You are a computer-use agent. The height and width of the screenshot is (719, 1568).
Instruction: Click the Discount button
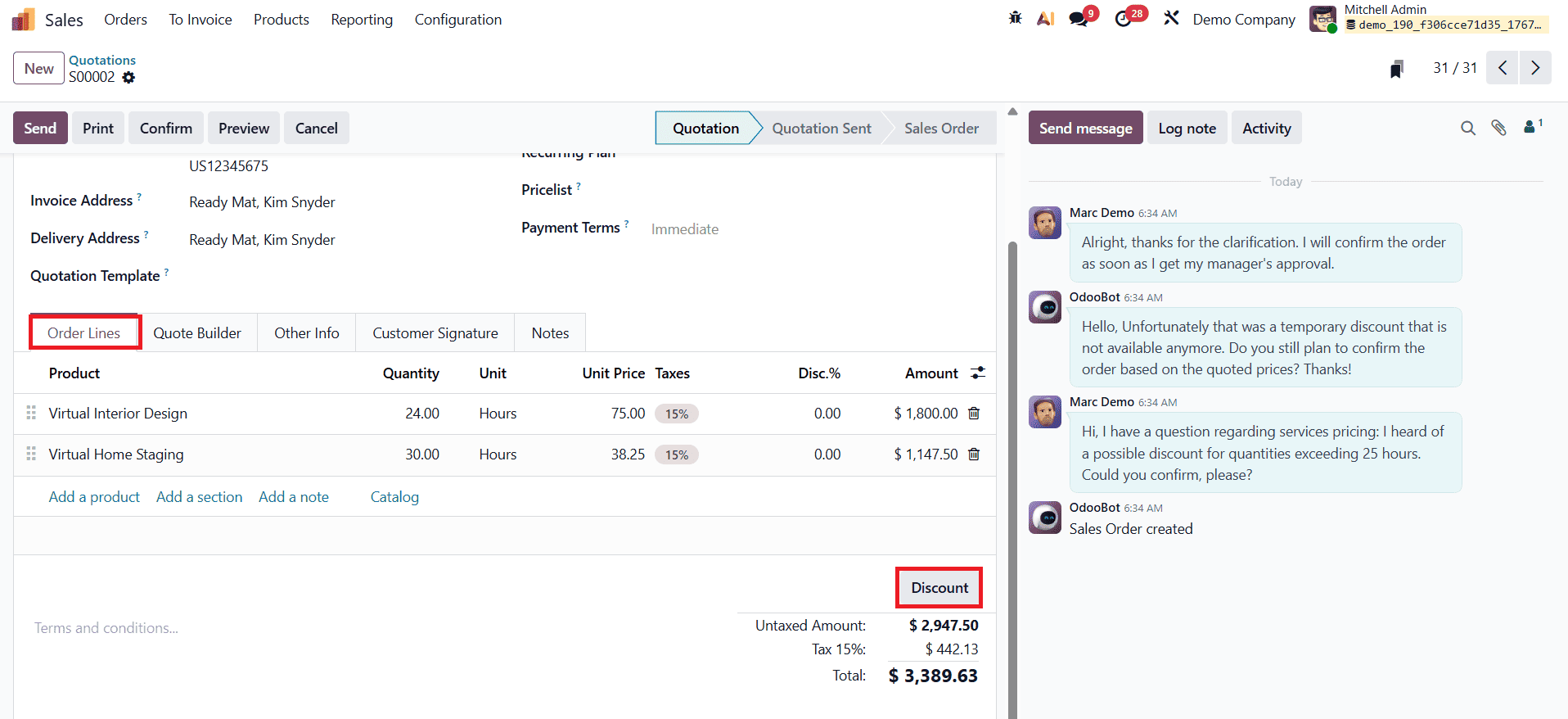coord(939,587)
